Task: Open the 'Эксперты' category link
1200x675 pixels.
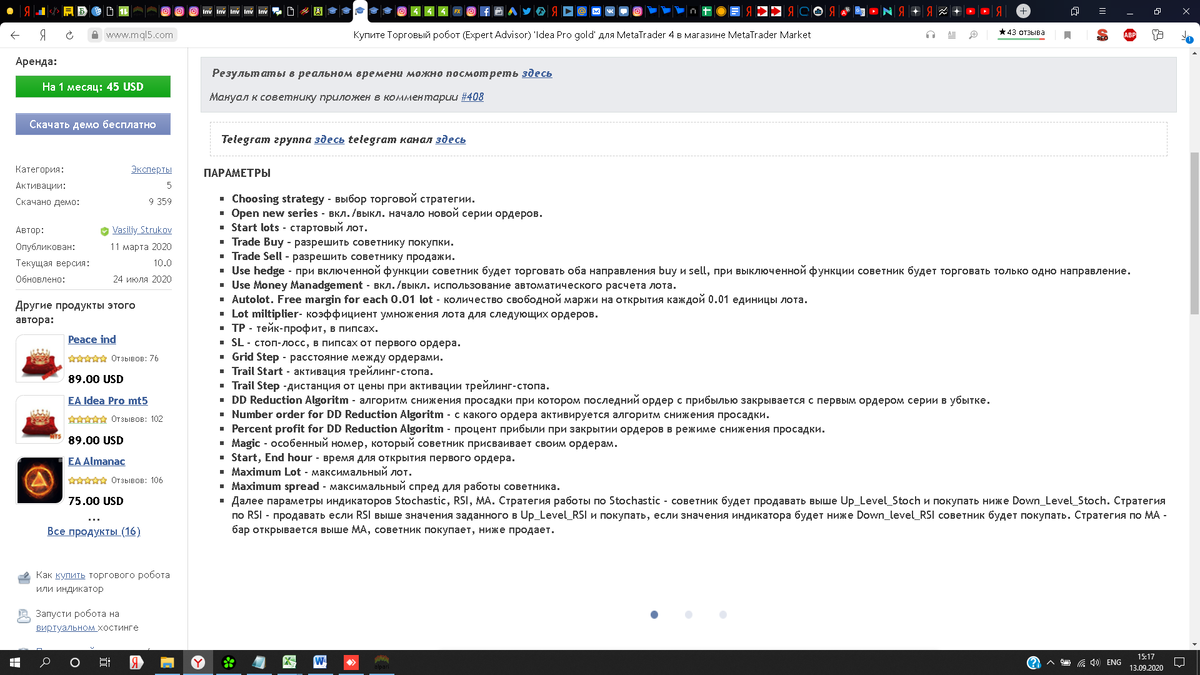Action: coord(151,169)
